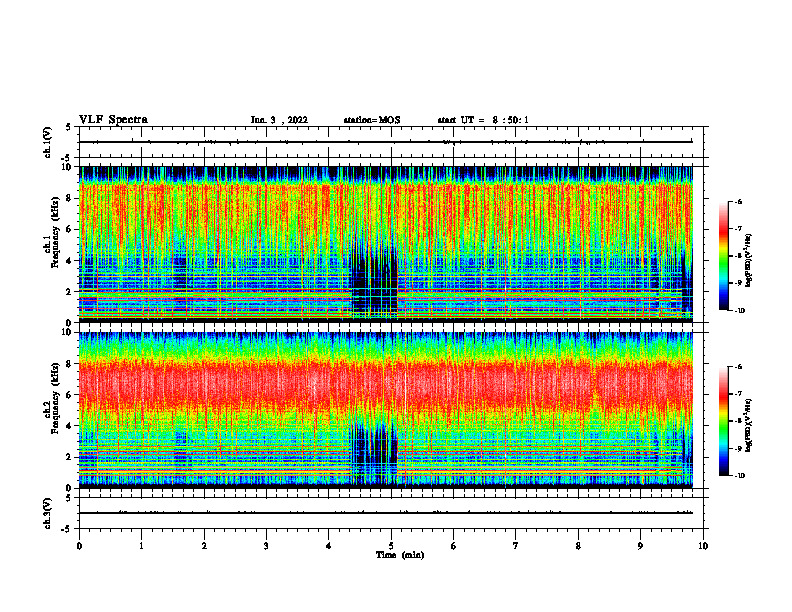The width and height of the screenshot is (792, 612).
Task: Click the ch.1 colorbar log(PSD) unit label
Action: point(749,261)
